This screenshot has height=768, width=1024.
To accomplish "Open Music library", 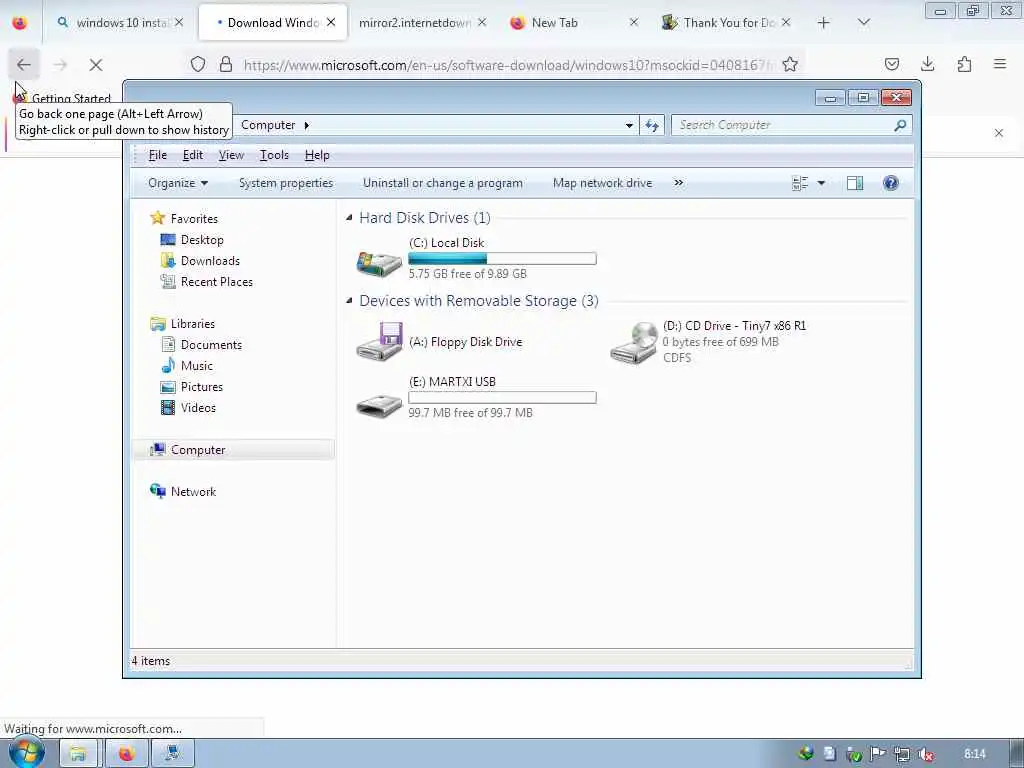I will pyautogui.click(x=197, y=366).
